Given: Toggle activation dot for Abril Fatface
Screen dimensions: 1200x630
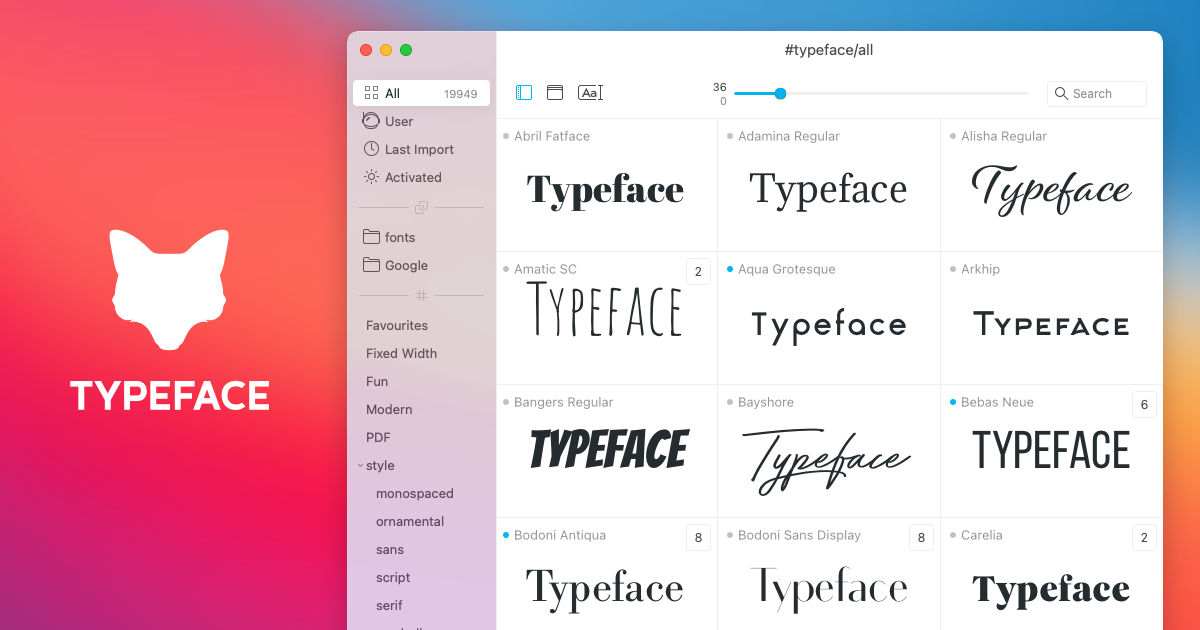Looking at the screenshot, I should [x=506, y=136].
